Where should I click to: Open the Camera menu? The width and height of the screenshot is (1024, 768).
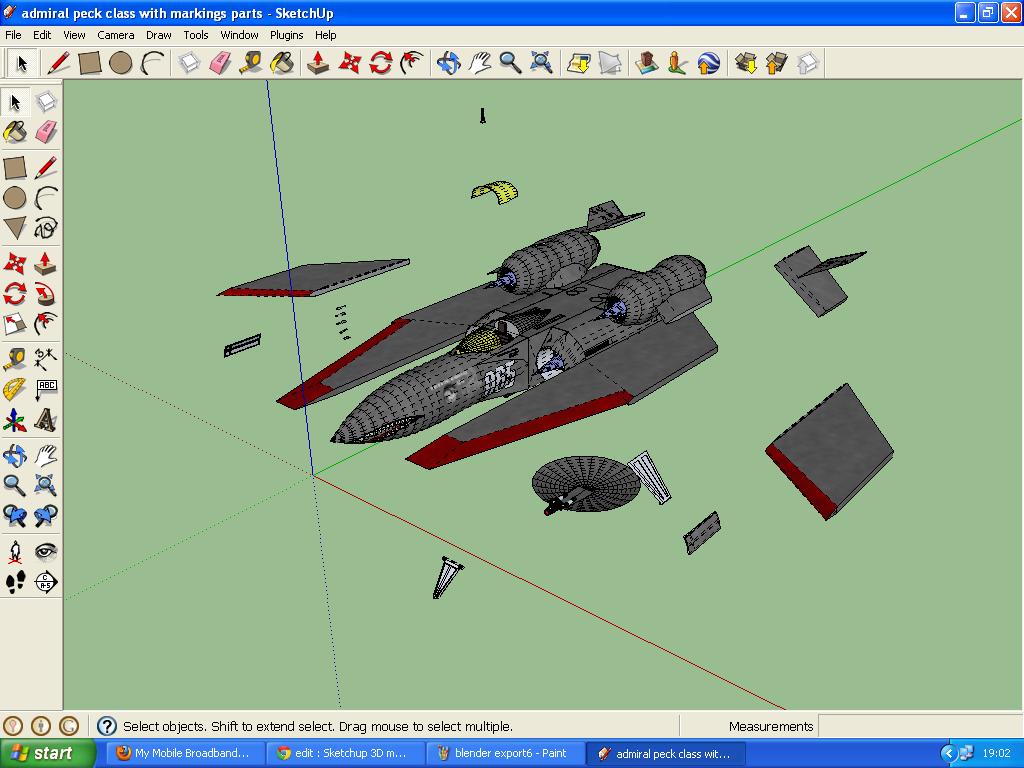pyautogui.click(x=116, y=35)
